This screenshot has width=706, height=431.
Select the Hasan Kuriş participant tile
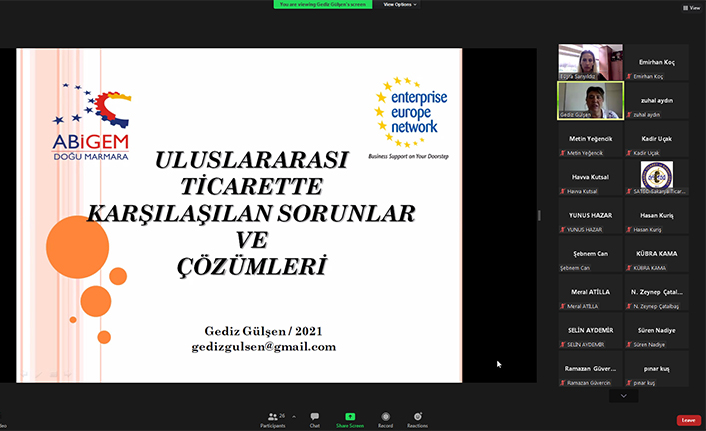click(x=657, y=215)
